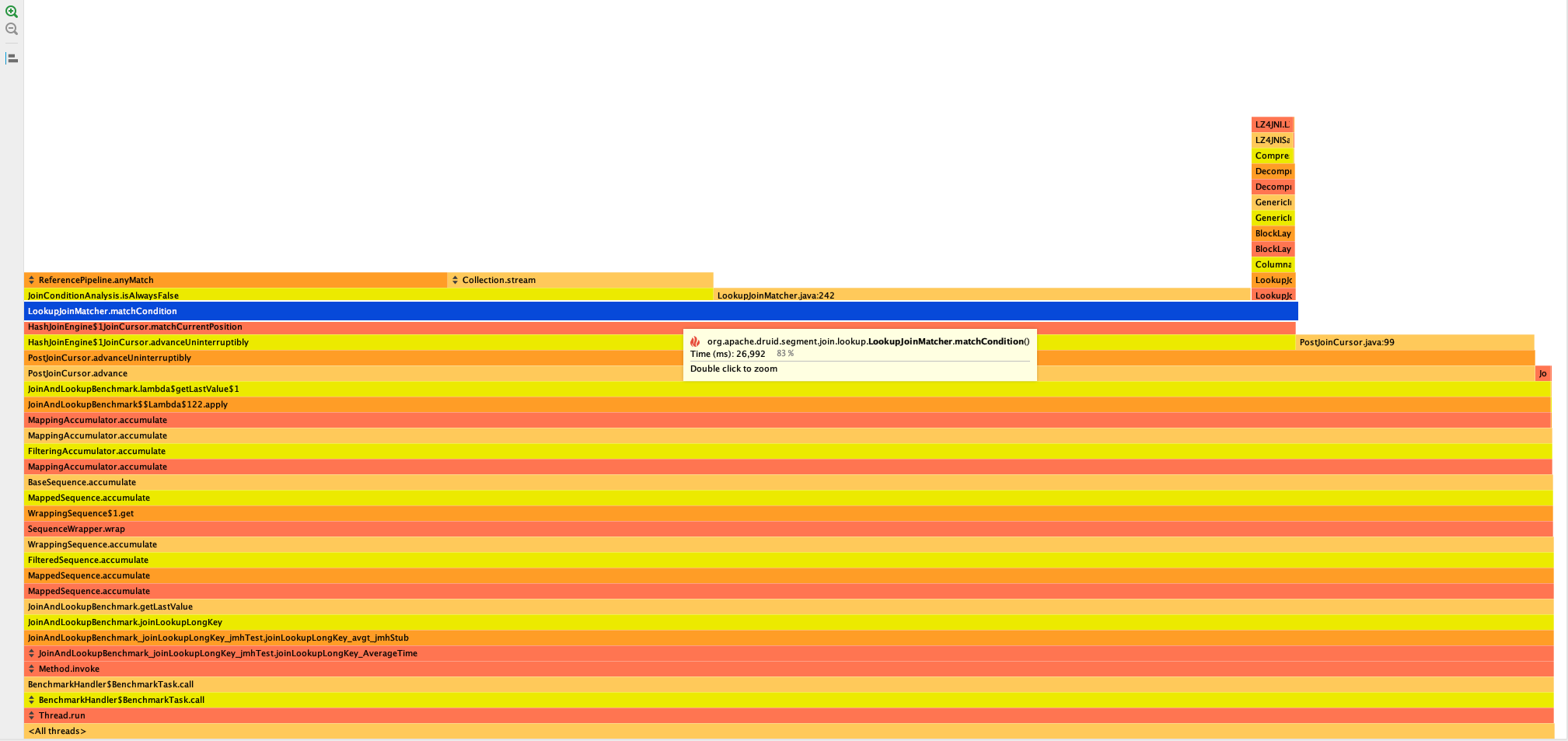Expand the Collection.stream collapsed frames arrow
The height and width of the screenshot is (741, 1568).
(455, 280)
